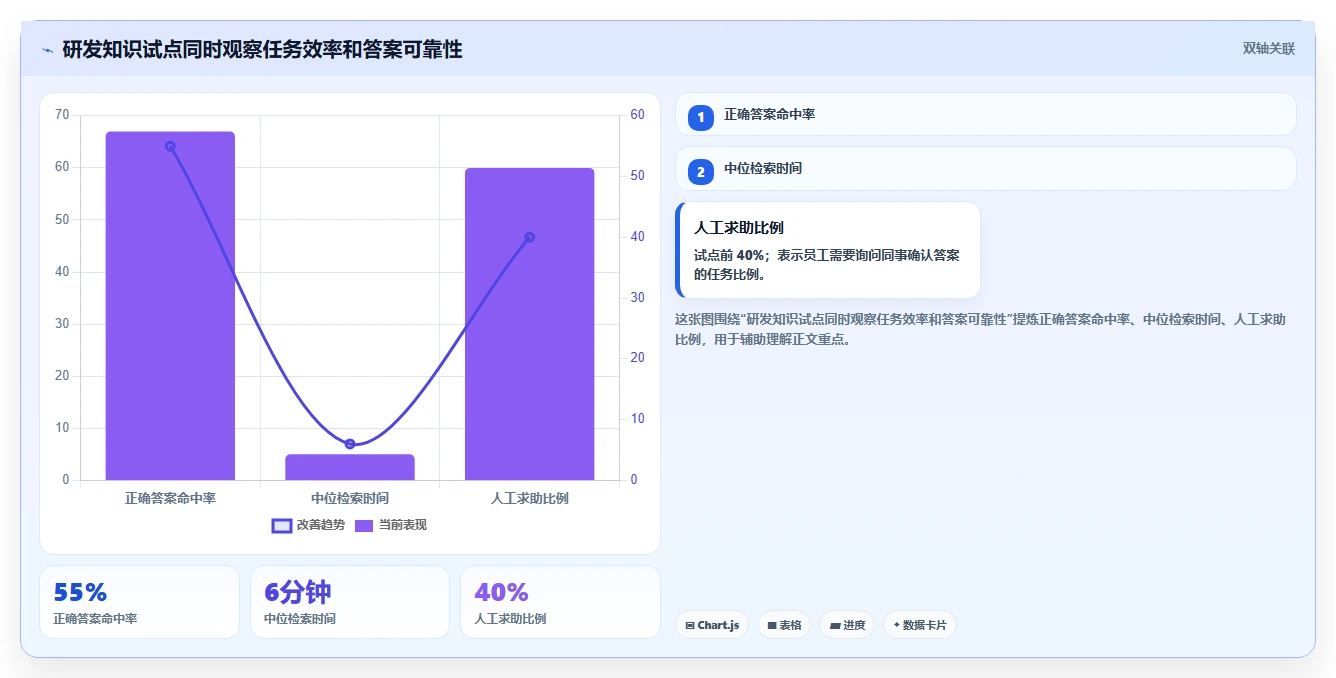The image size is (1336, 678).
Task: Click the number 2 badge
Action: (x=701, y=172)
